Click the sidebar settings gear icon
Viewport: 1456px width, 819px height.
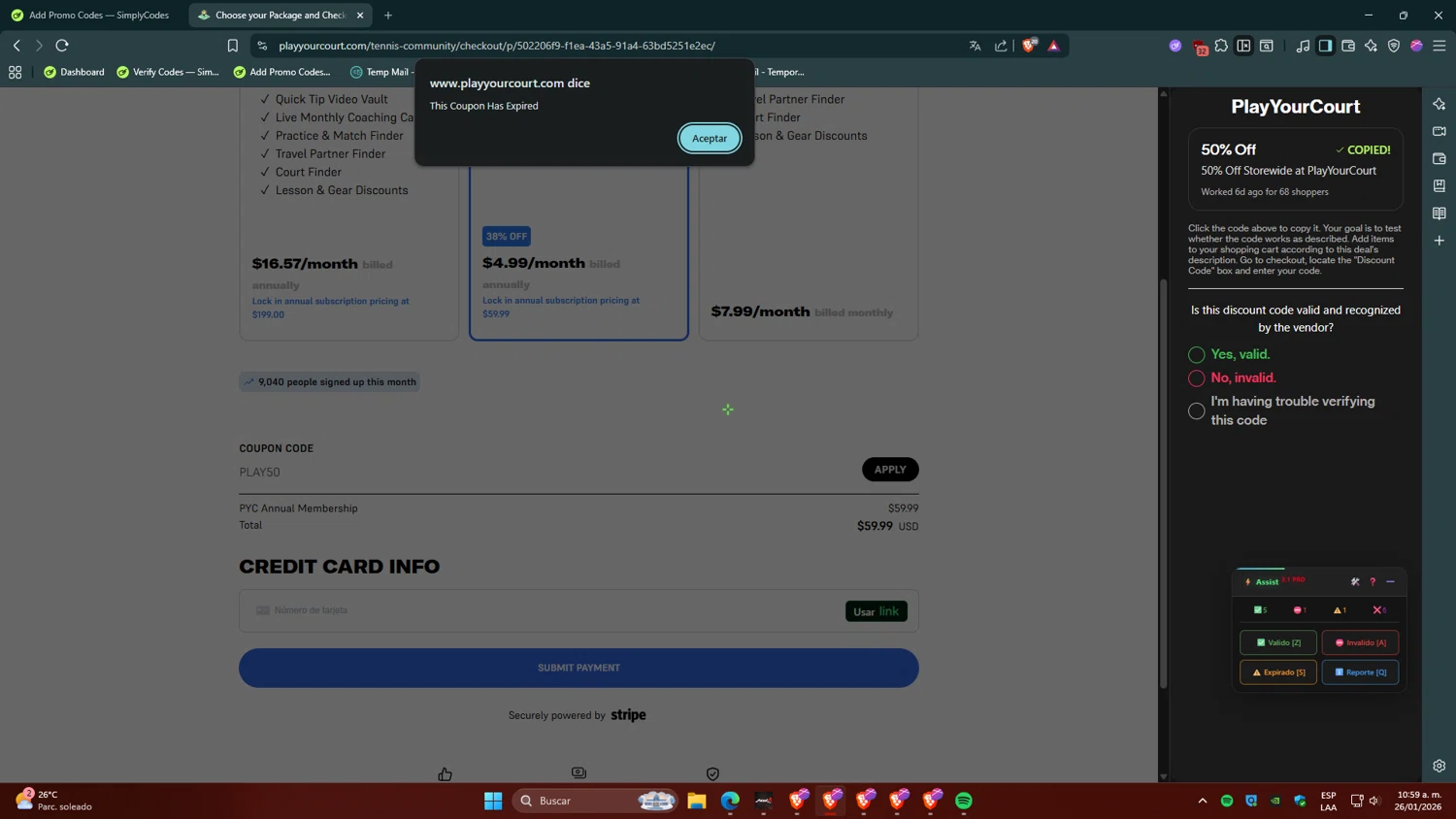(1439, 766)
